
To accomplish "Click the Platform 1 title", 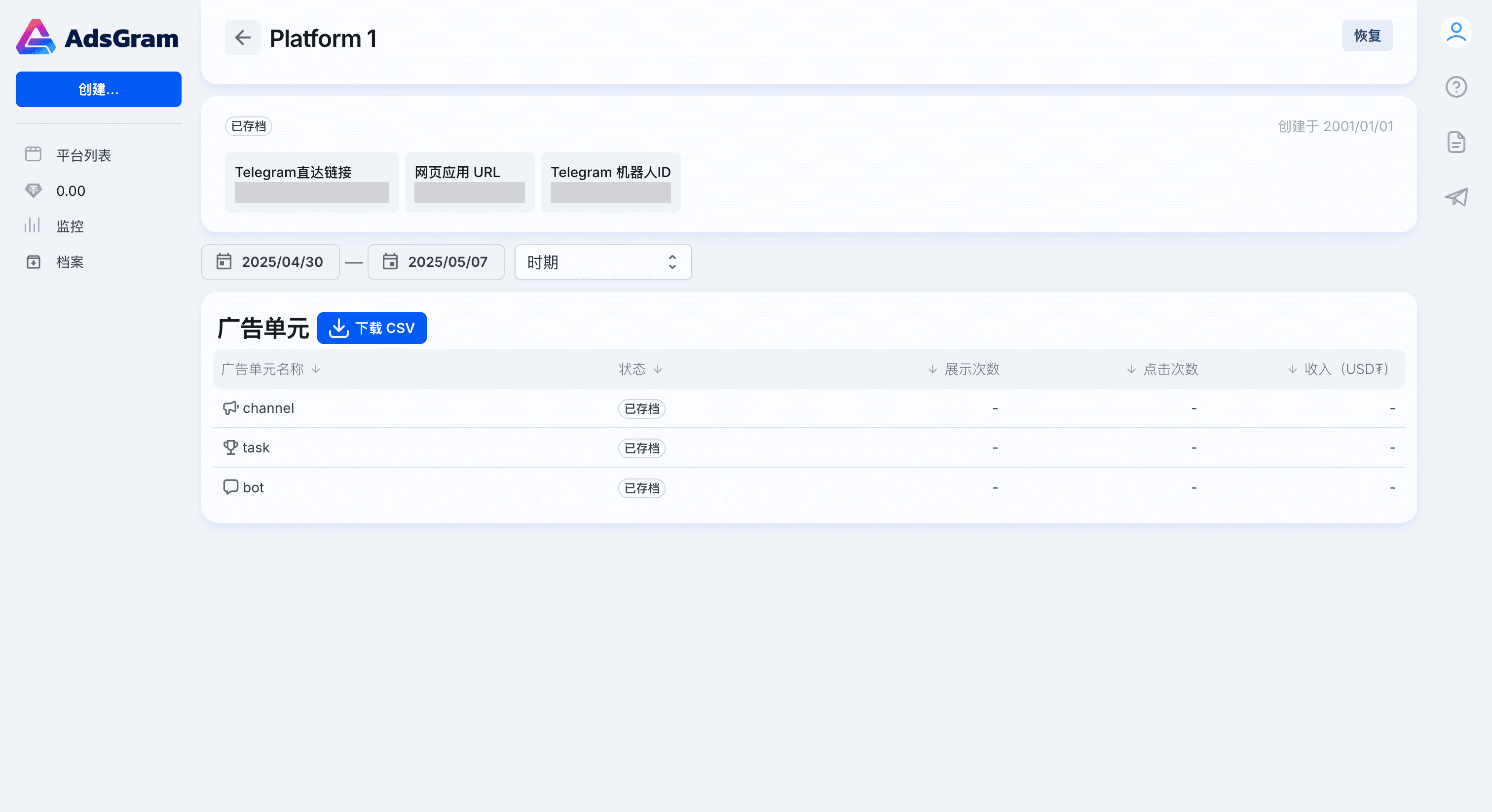I will 323,39.
